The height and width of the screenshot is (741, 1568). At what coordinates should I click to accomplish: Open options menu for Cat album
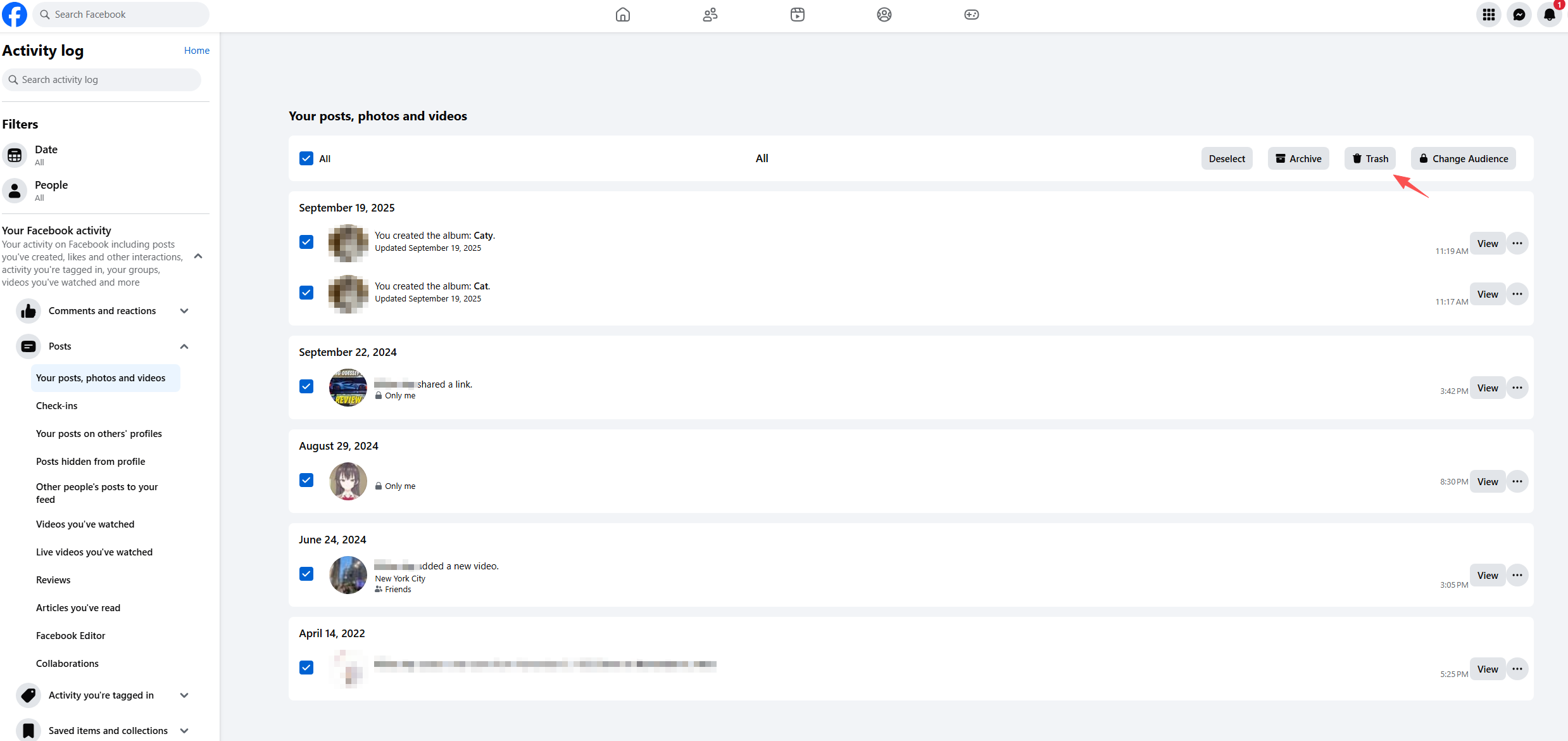tap(1517, 294)
